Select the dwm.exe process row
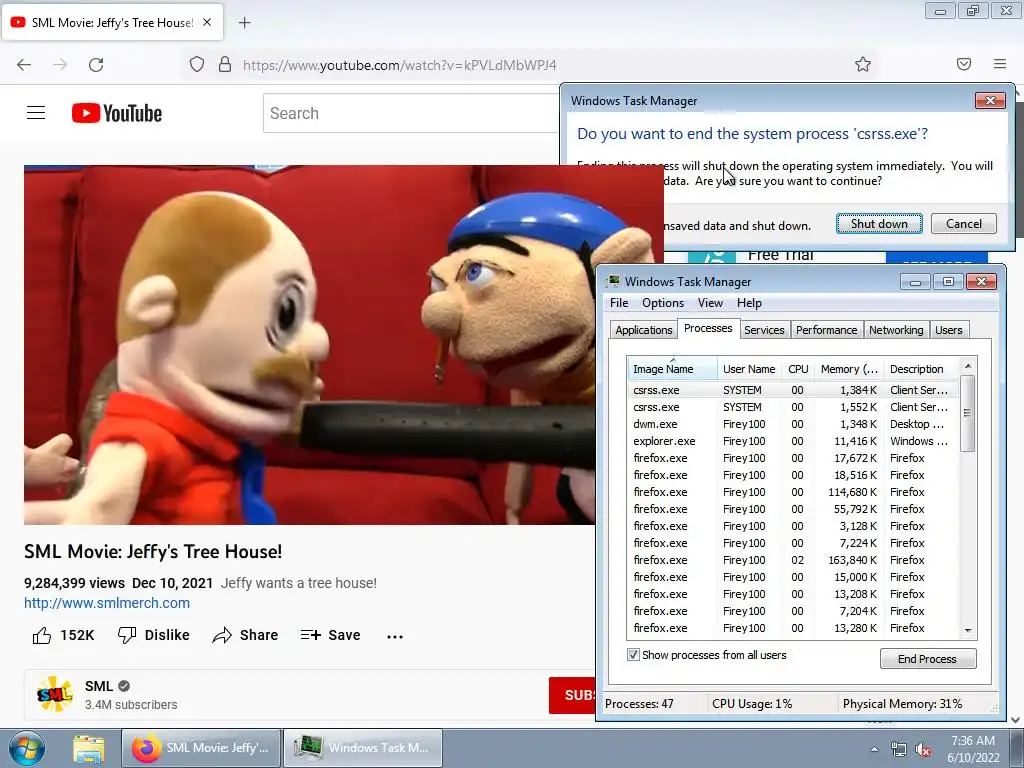This screenshot has width=1024, height=768. (791, 424)
